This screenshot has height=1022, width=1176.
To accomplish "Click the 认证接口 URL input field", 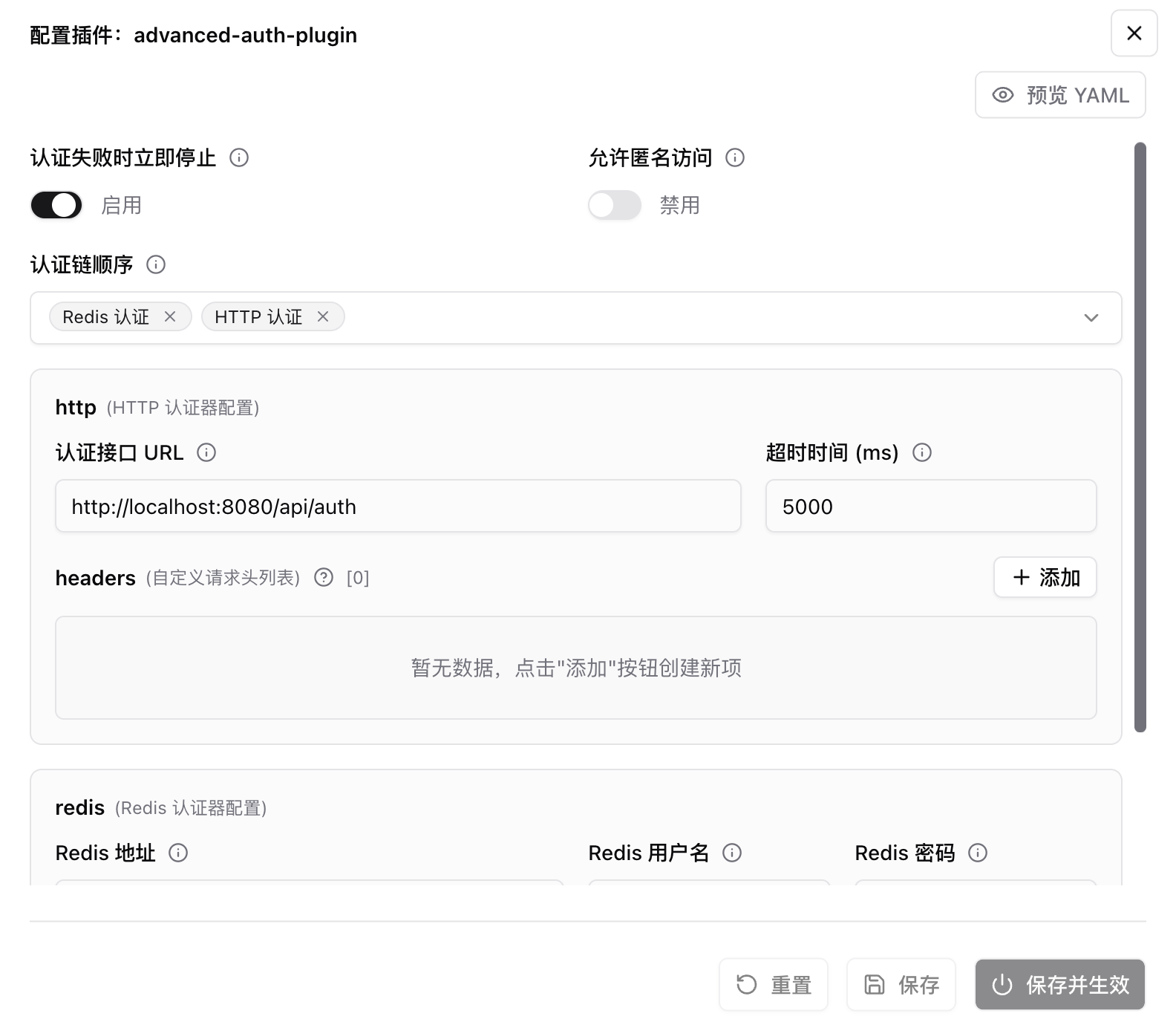I will click(398, 507).
